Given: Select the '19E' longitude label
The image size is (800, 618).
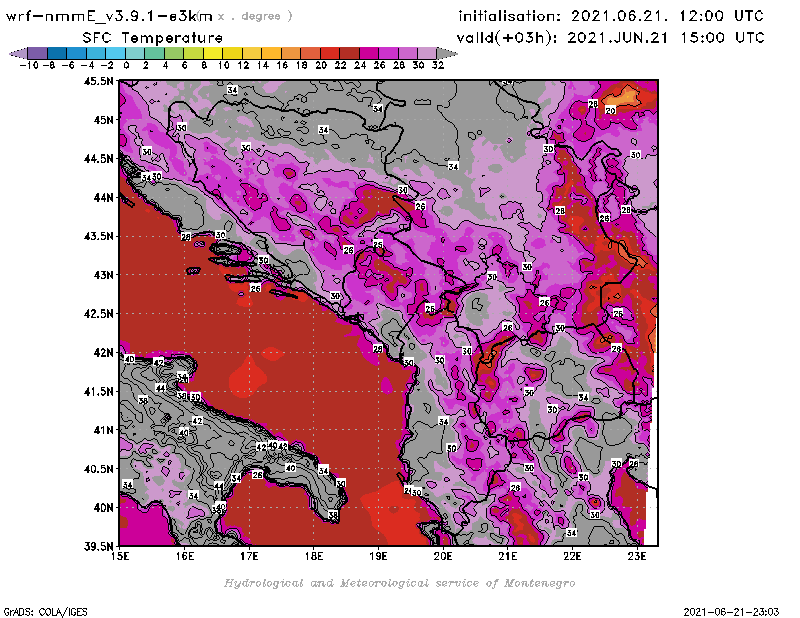Looking at the screenshot, I should [x=379, y=556].
